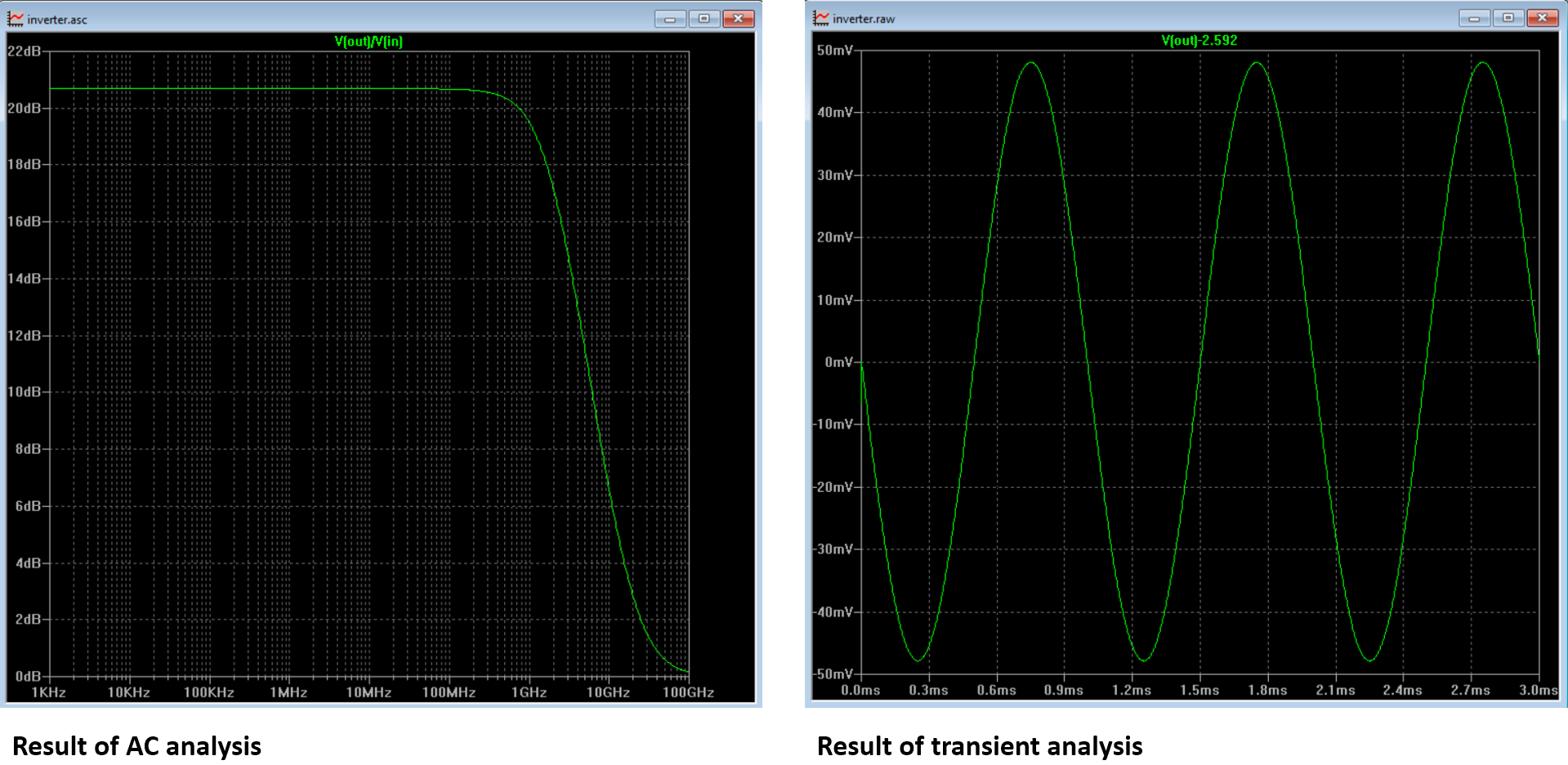Click the 2dB axis label
This screenshot has height=765, width=1568.
[29, 619]
